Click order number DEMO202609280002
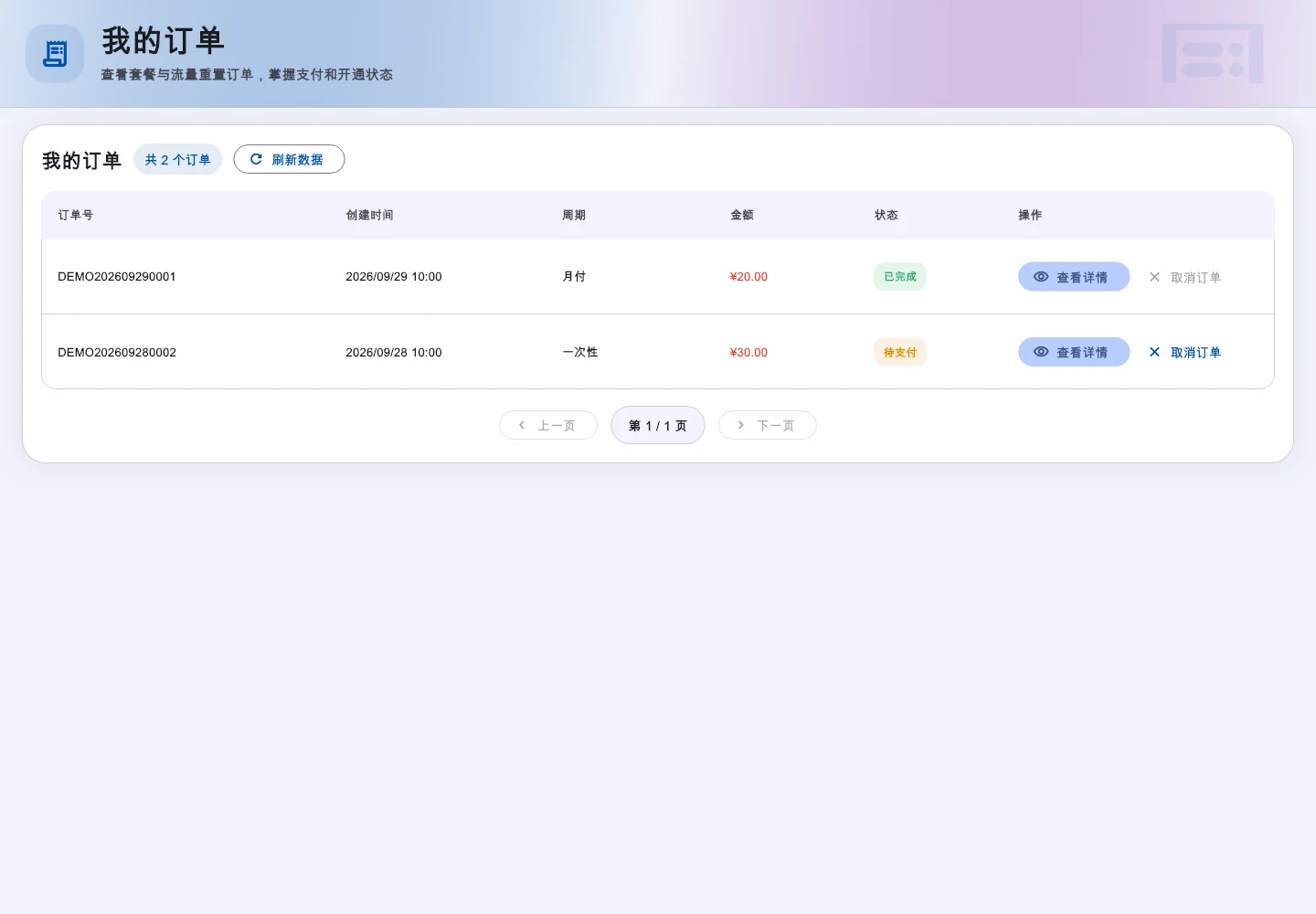1316x914 pixels. tap(117, 352)
